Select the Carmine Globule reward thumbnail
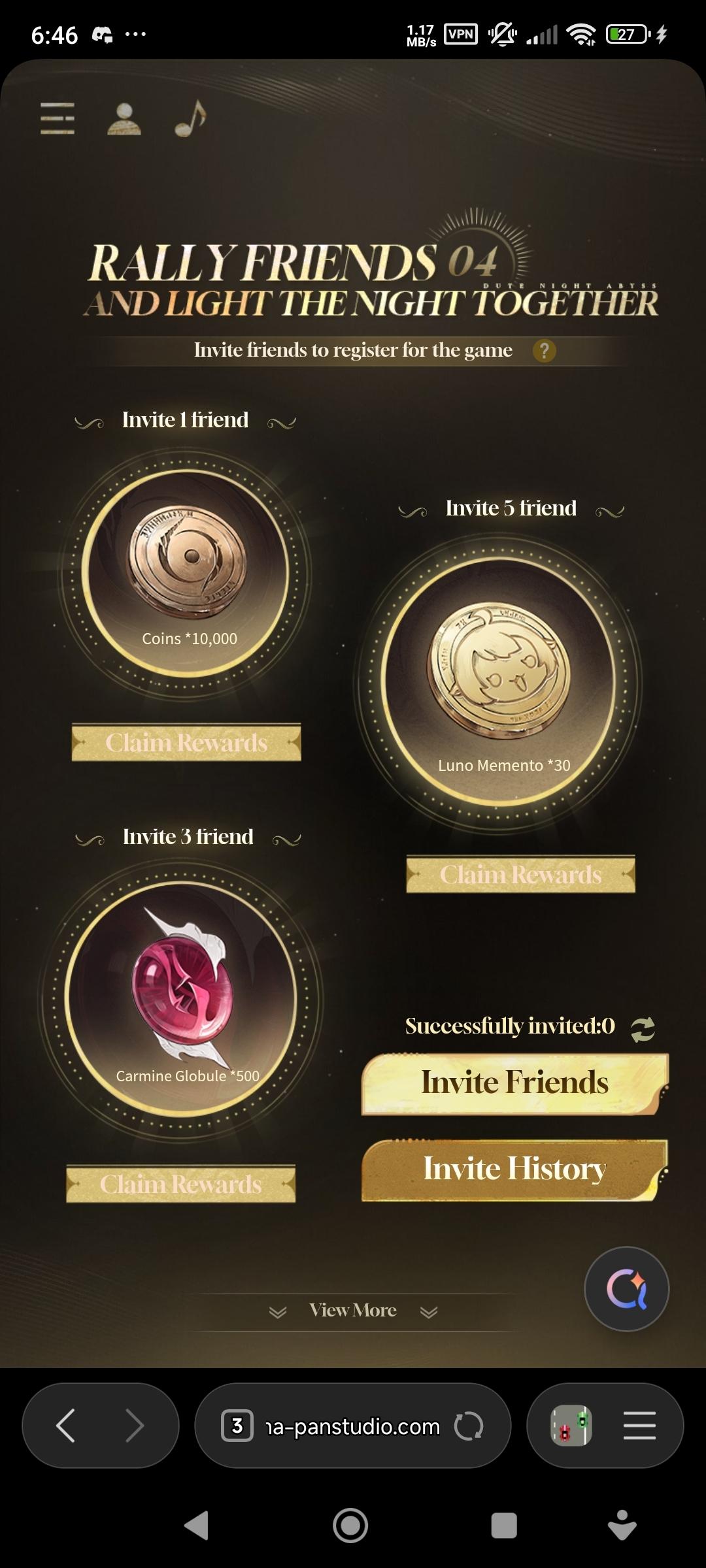Screen dimensions: 706x1568 coord(181,998)
